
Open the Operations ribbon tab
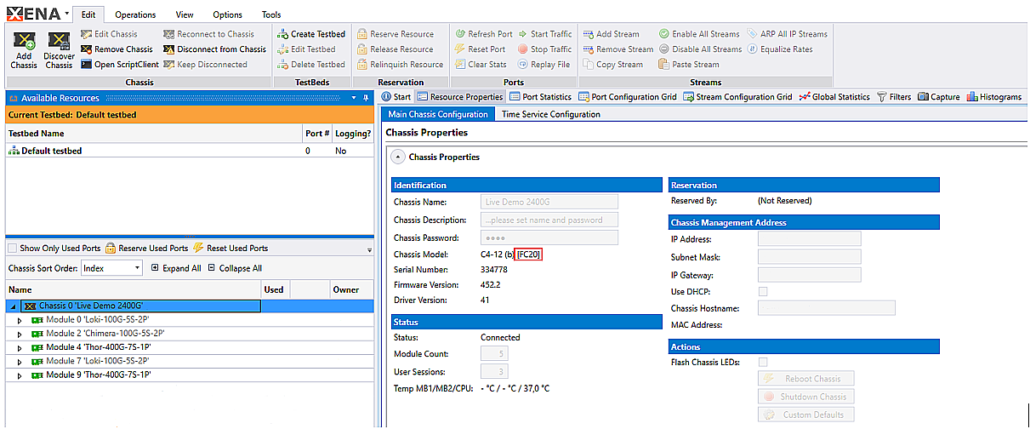pos(134,15)
